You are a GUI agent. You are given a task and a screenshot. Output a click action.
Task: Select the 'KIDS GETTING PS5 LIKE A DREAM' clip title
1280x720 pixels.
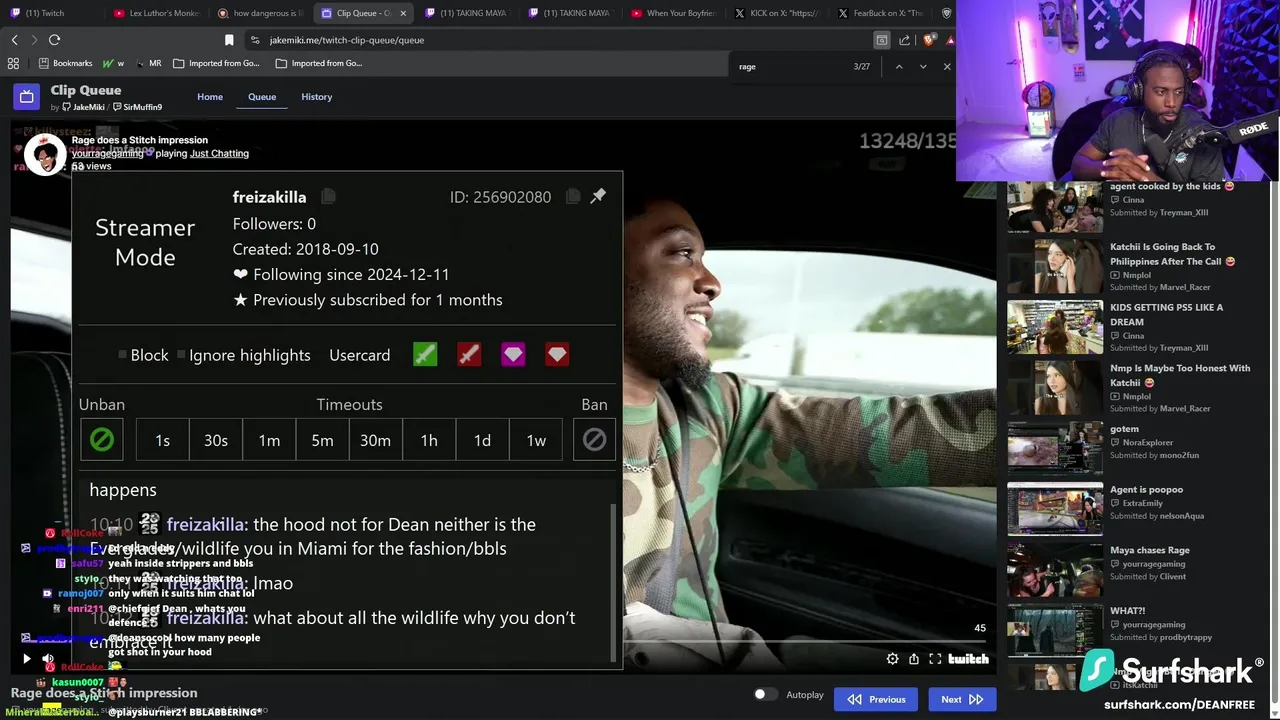click(x=1166, y=314)
